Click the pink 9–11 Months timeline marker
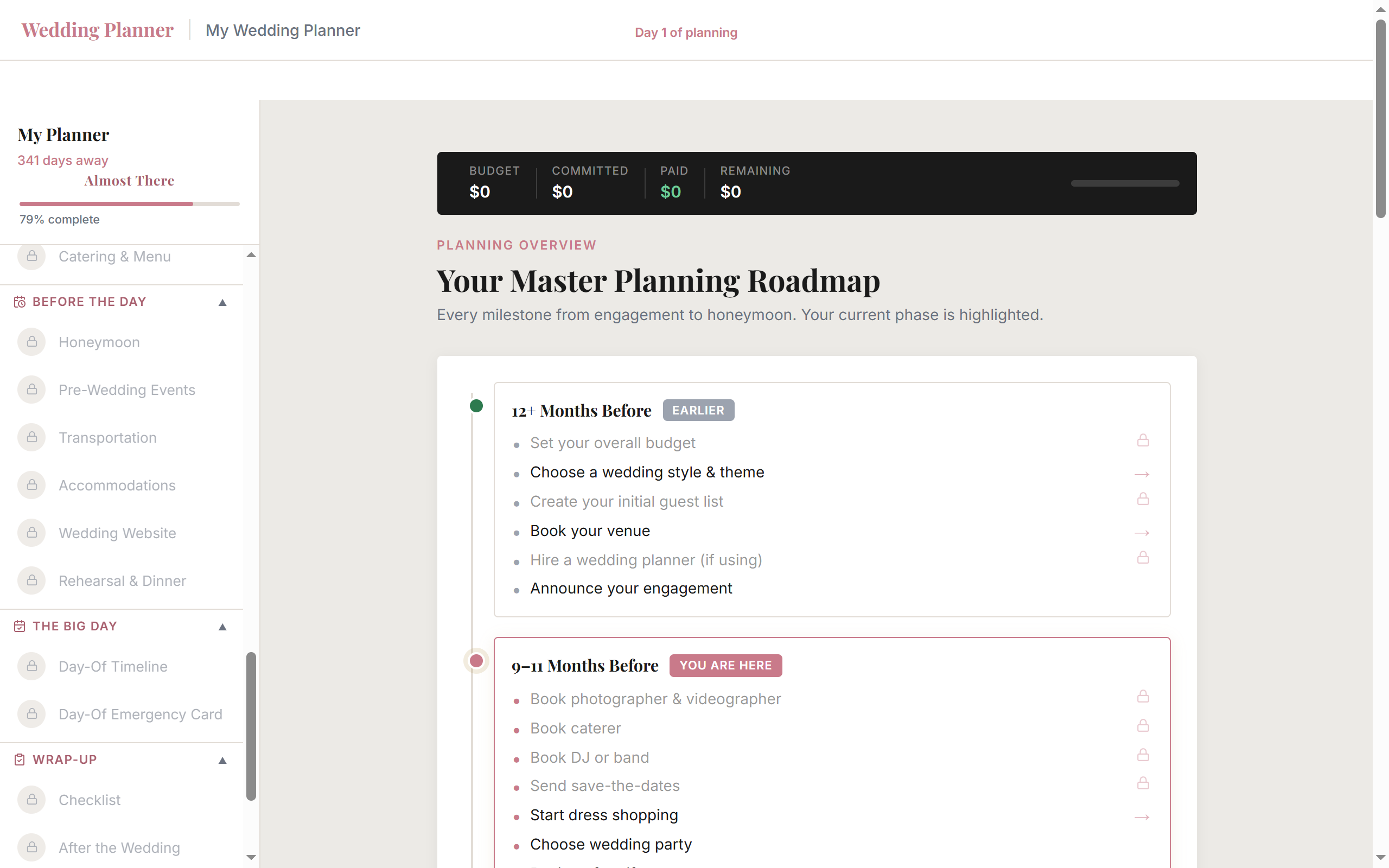 click(x=476, y=661)
